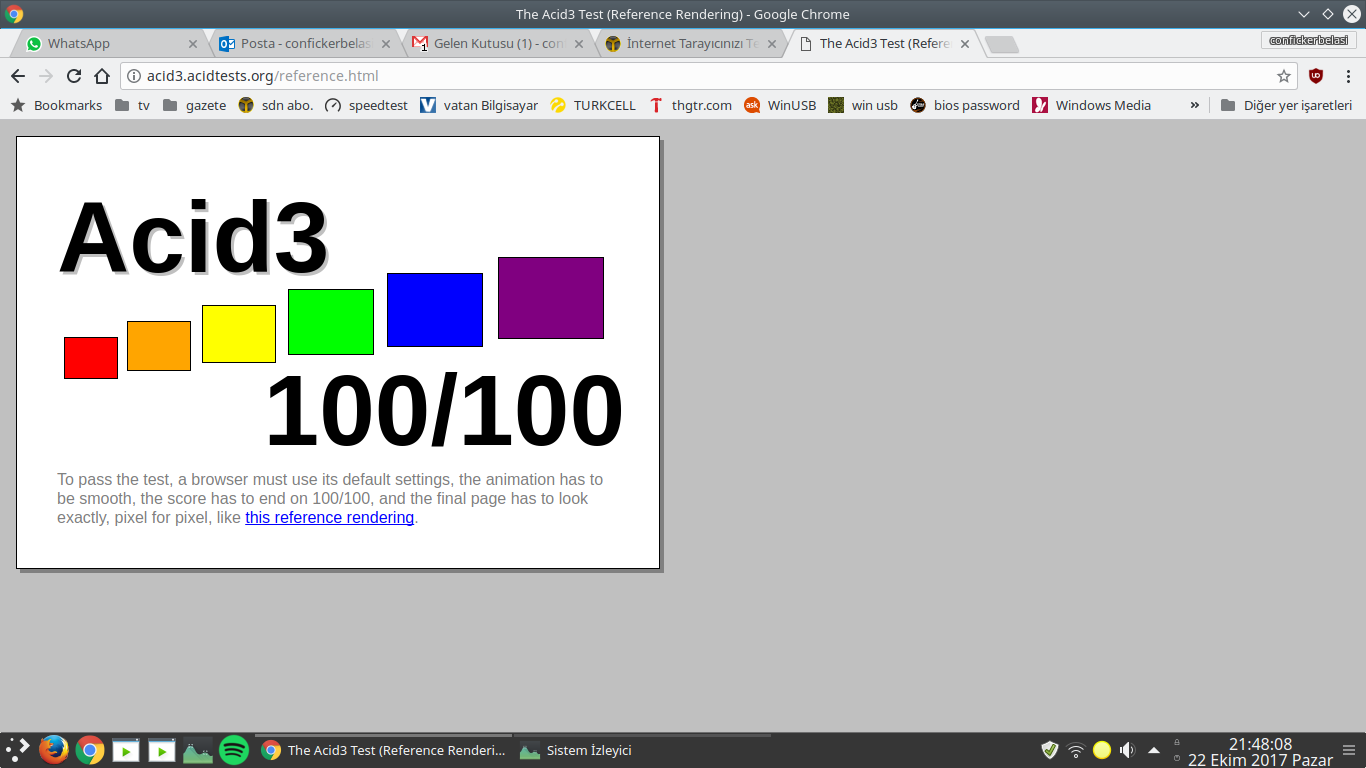
Task: Click the purple square
Action: coord(551,298)
